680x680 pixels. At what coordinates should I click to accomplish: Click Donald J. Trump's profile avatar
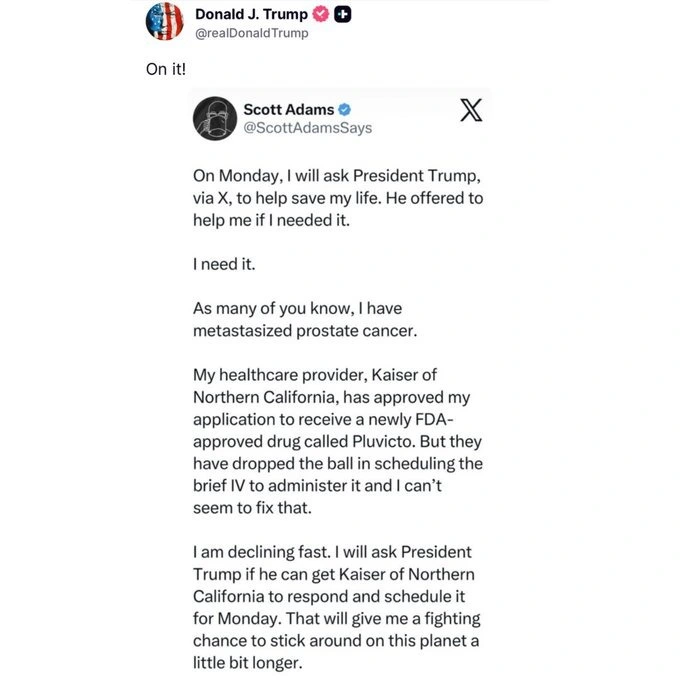165,21
